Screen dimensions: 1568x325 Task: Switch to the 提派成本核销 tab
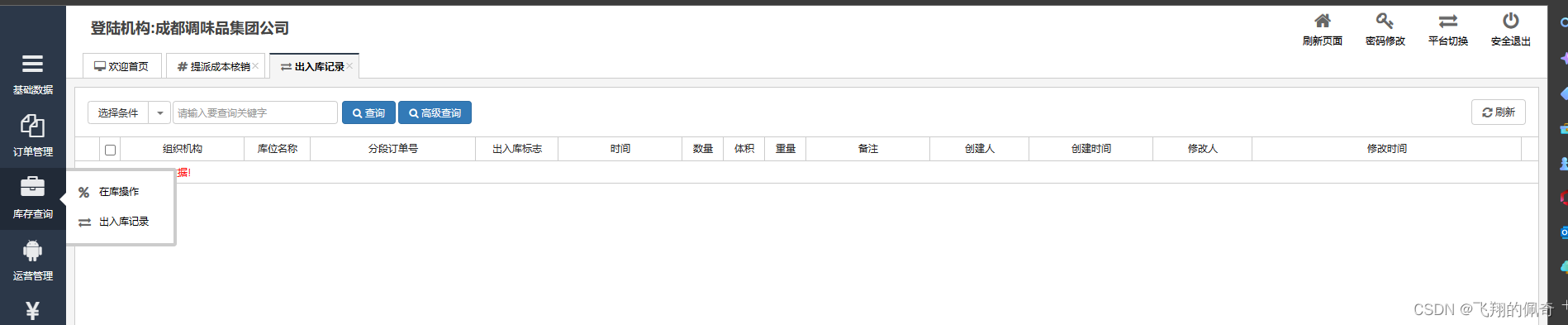tap(214, 66)
